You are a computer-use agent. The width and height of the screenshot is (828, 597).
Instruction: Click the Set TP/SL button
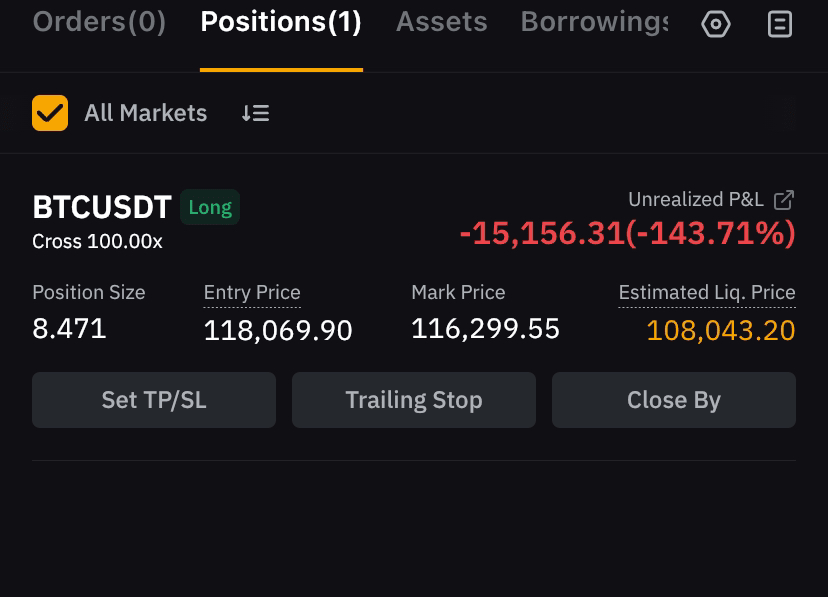point(154,400)
